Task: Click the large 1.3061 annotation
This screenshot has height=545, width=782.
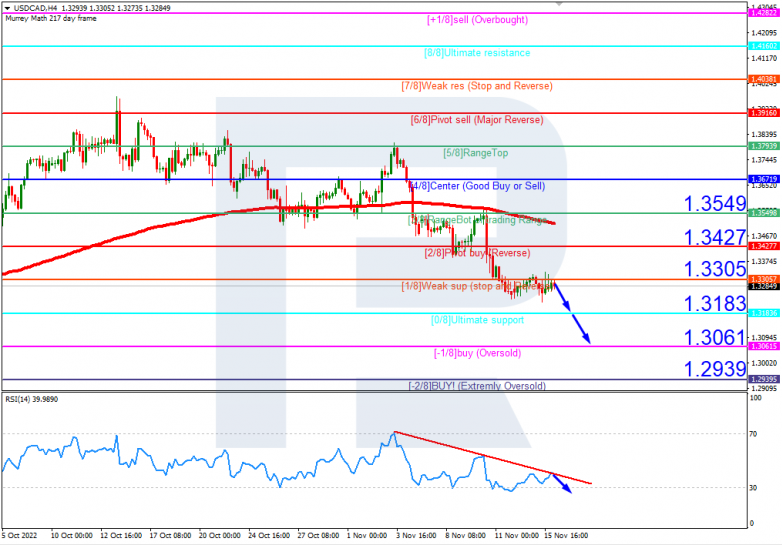Action: tap(715, 338)
